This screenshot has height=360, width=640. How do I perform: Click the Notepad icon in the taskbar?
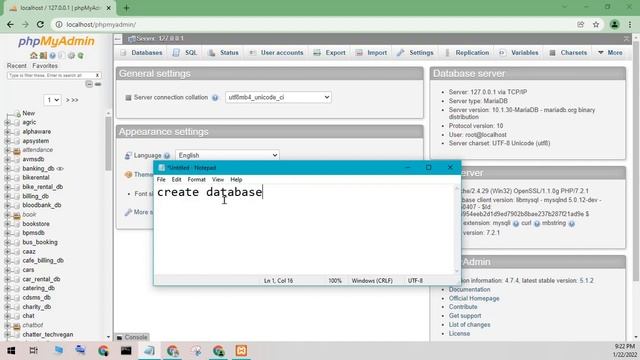tap(149, 351)
